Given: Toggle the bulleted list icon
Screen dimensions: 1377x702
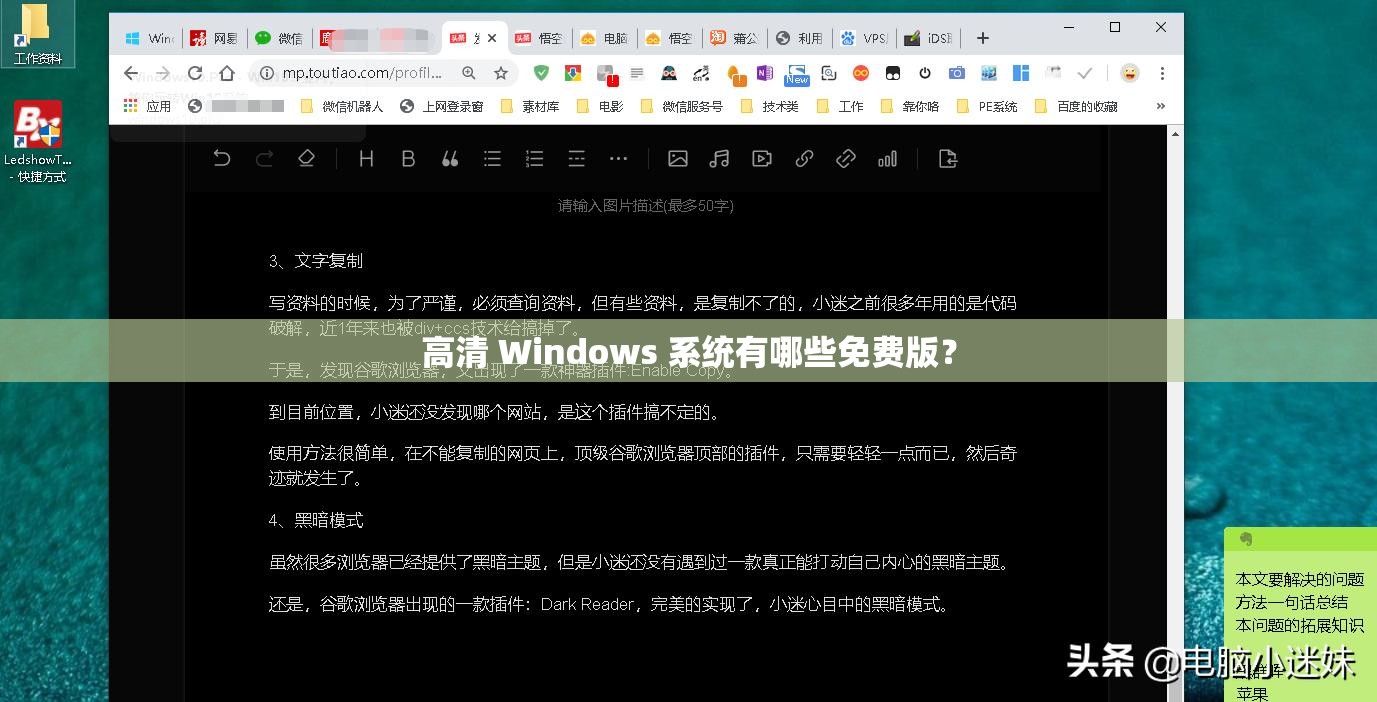Looking at the screenshot, I should pyautogui.click(x=492, y=158).
